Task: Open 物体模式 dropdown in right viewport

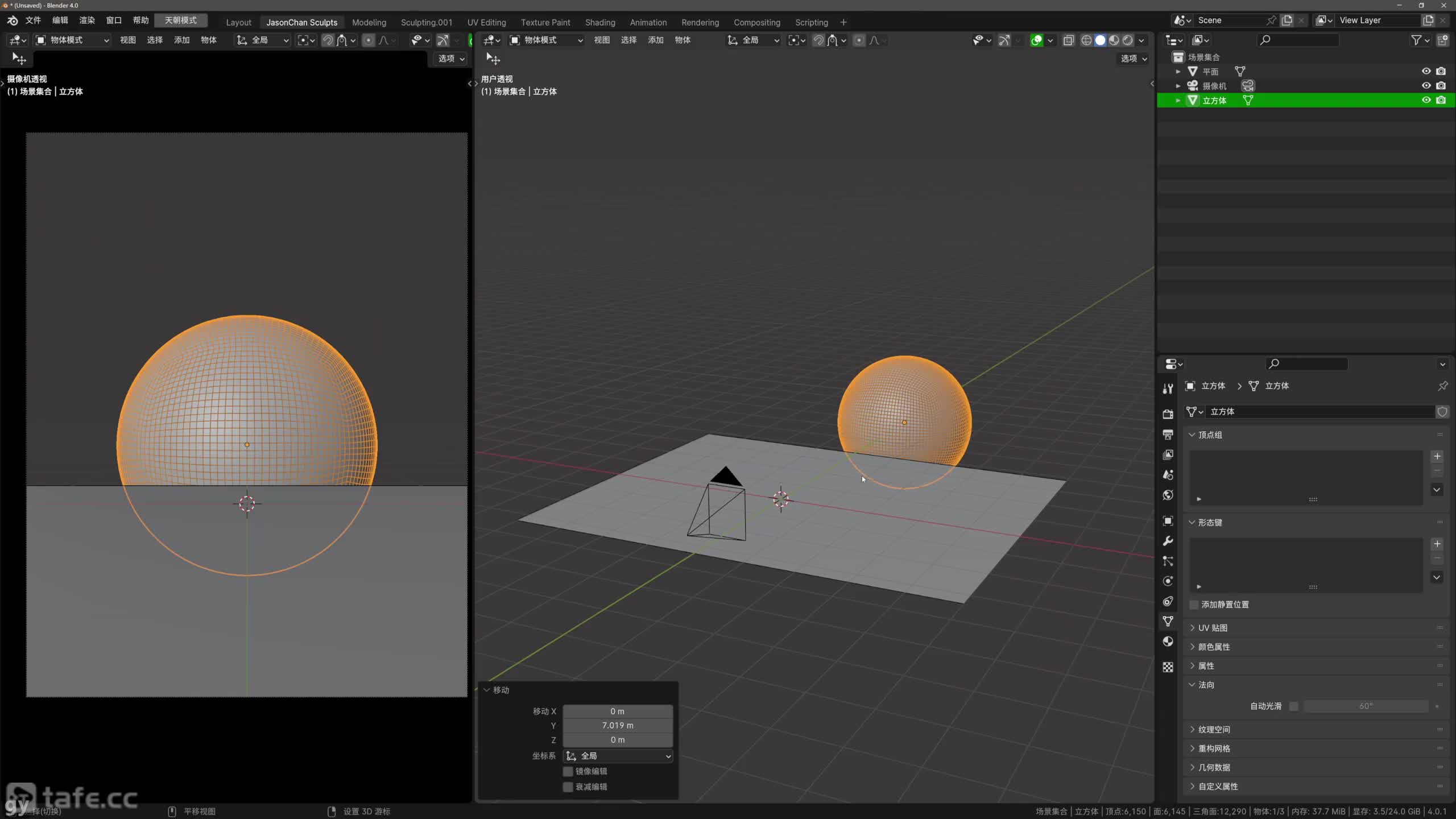Action: pos(546,40)
